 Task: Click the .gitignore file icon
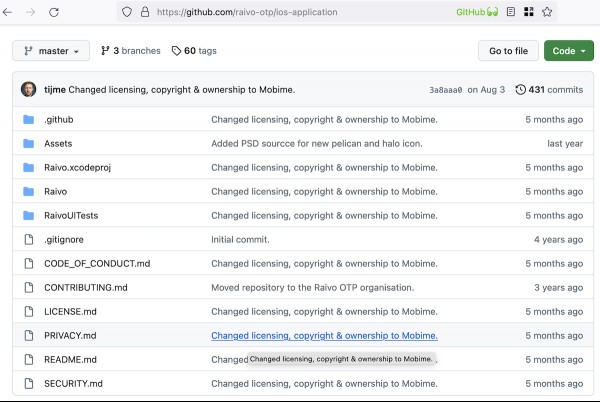(x=29, y=239)
